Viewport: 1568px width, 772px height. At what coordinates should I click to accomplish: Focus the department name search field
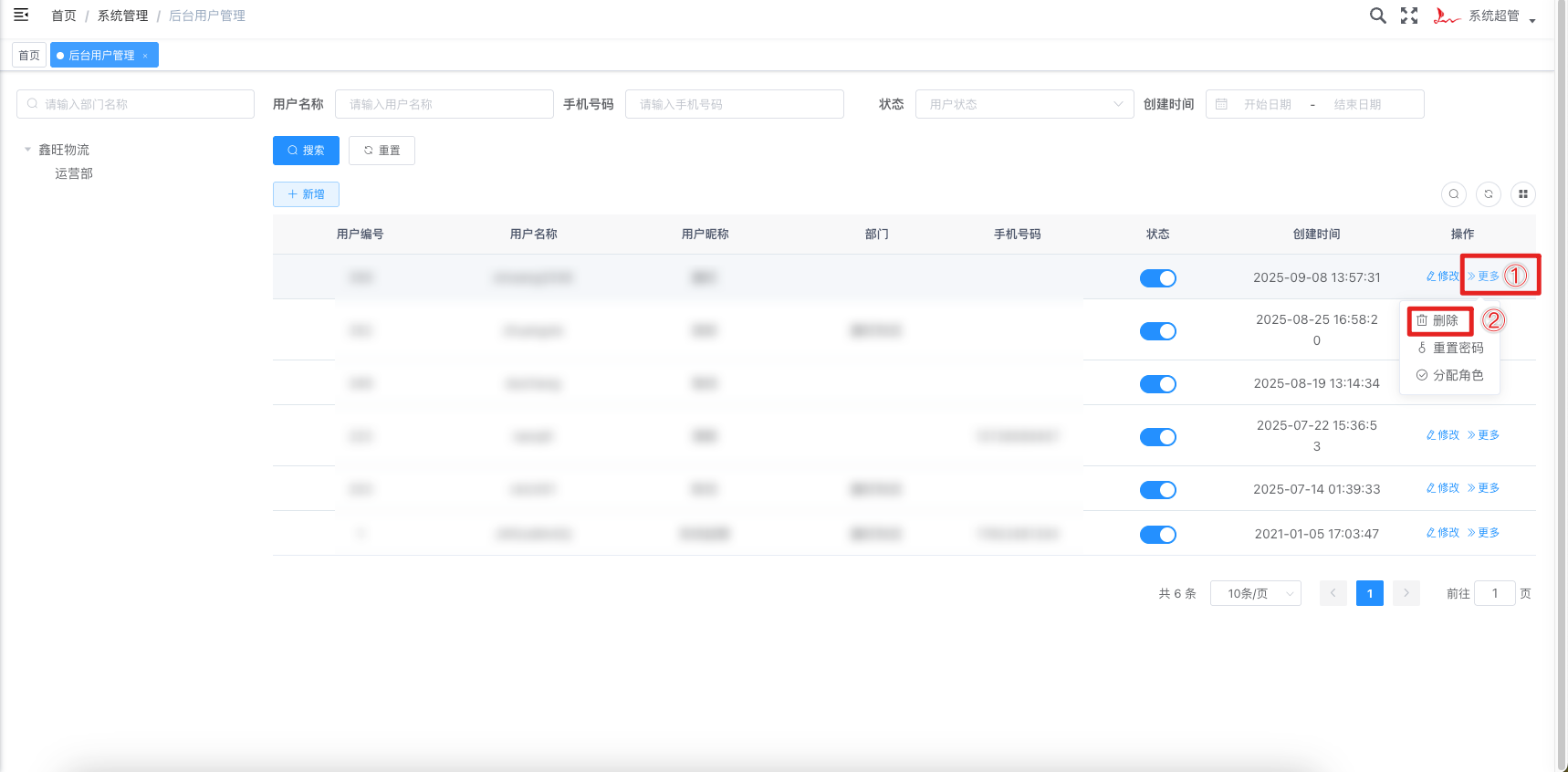point(135,104)
